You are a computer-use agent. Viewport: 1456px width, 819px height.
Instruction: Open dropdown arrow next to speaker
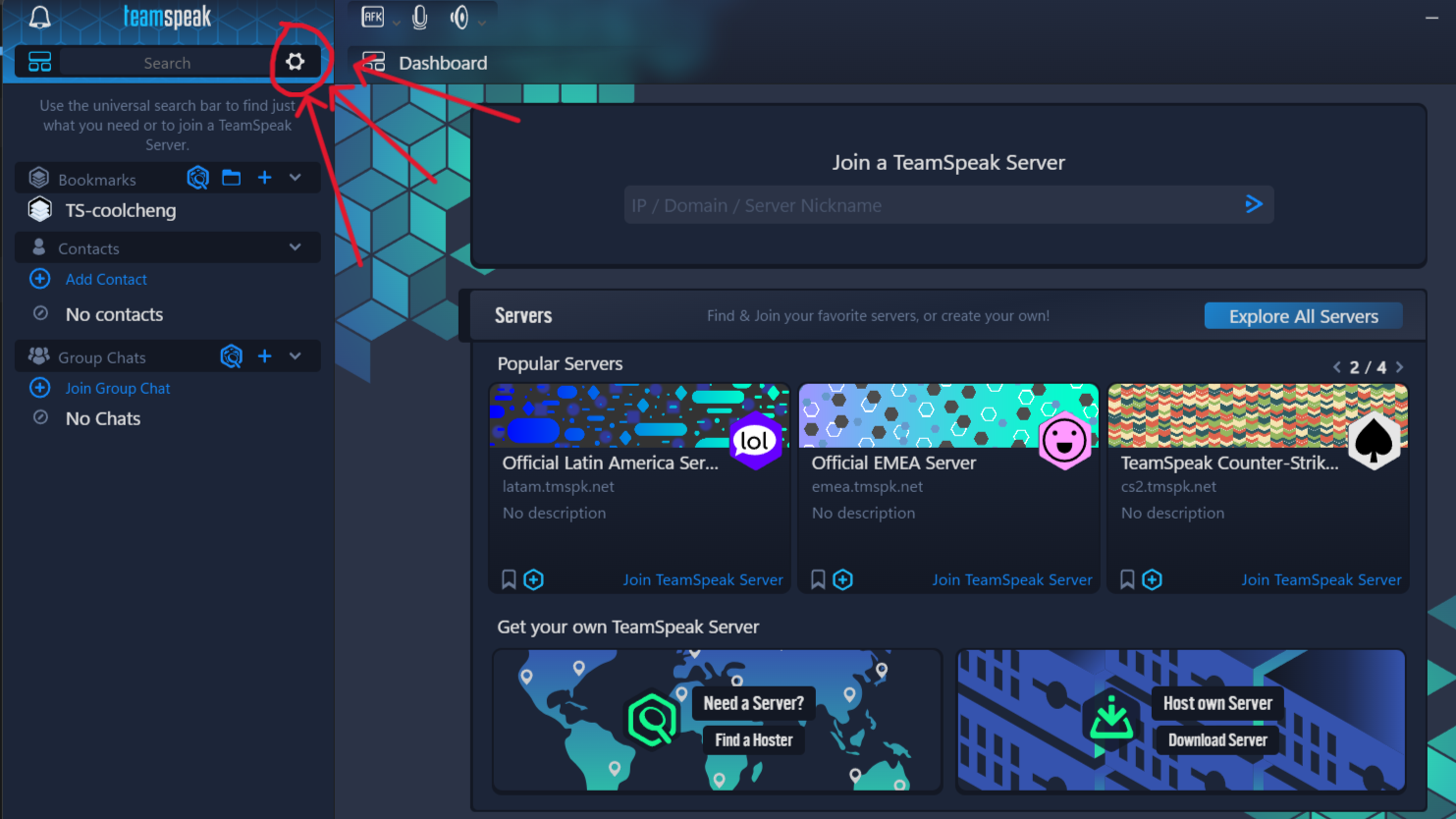click(x=482, y=21)
